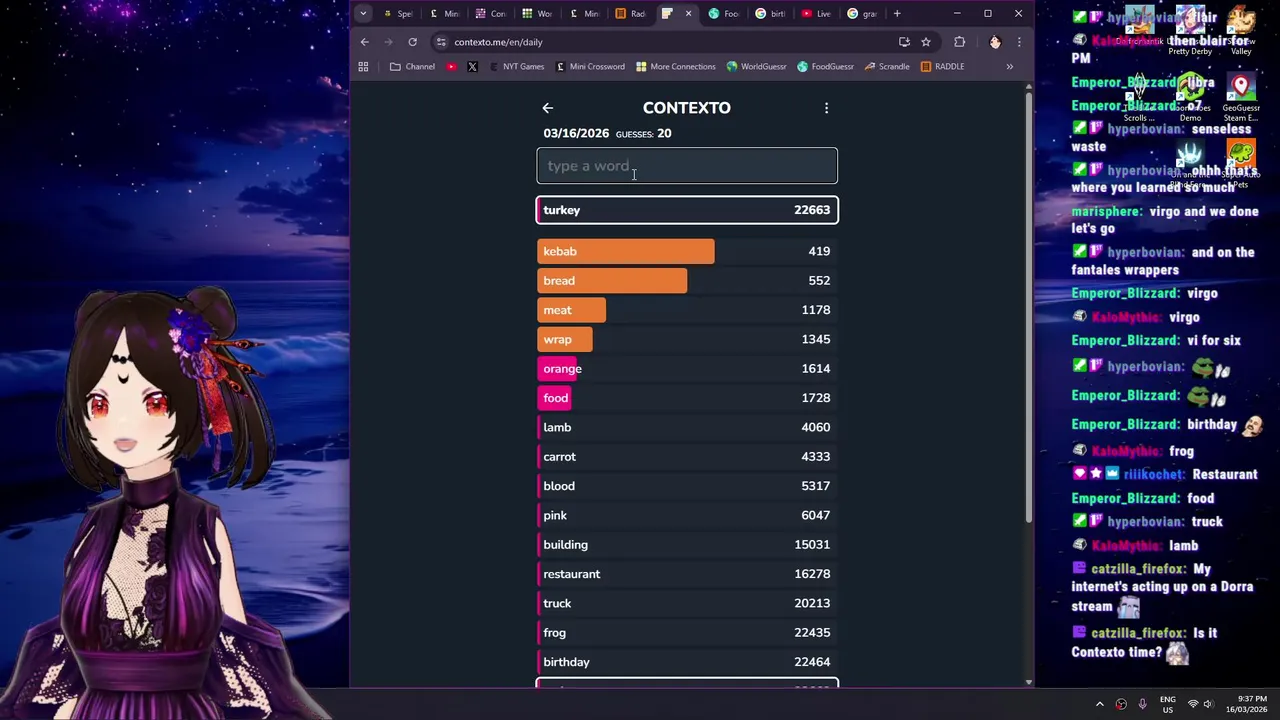Open the RADDLE bookmark

(942, 67)
